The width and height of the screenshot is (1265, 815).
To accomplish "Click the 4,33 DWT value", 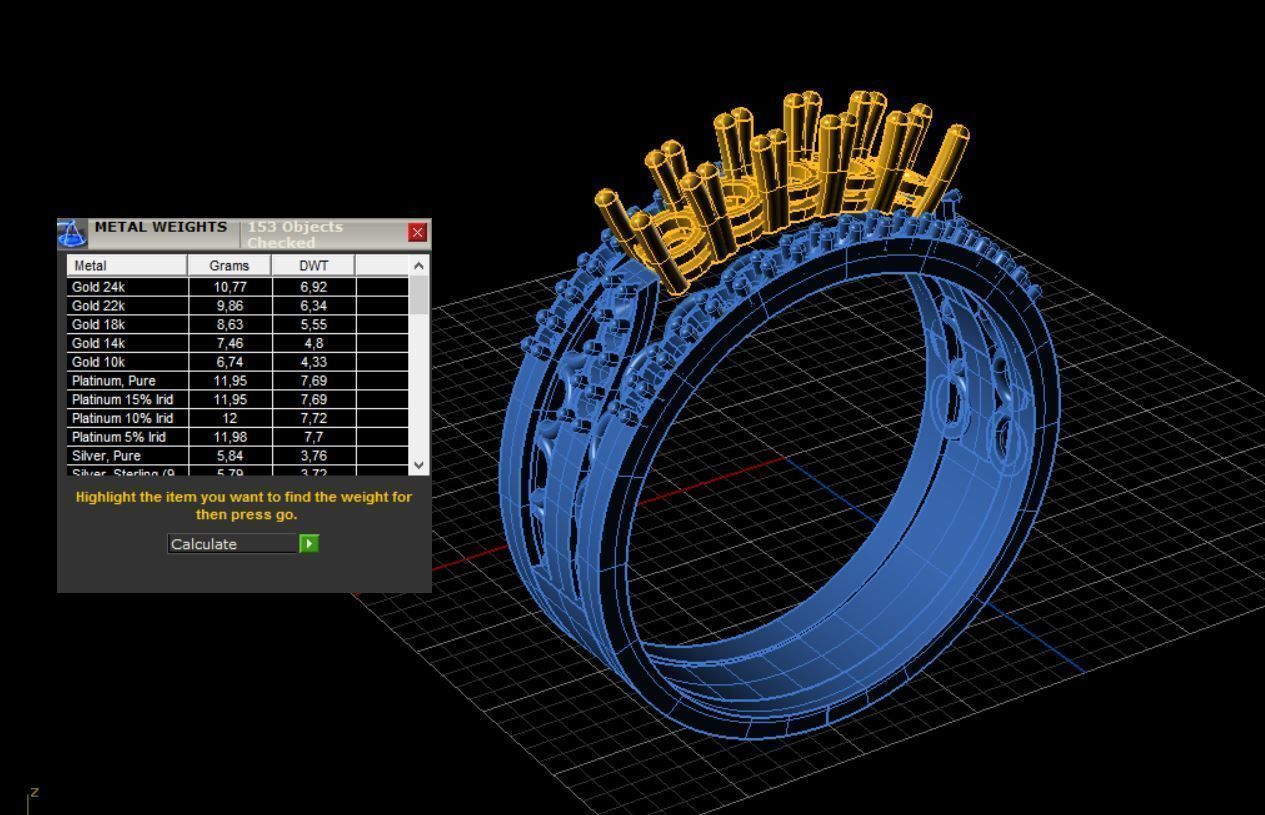I will (x=314, y=362).
